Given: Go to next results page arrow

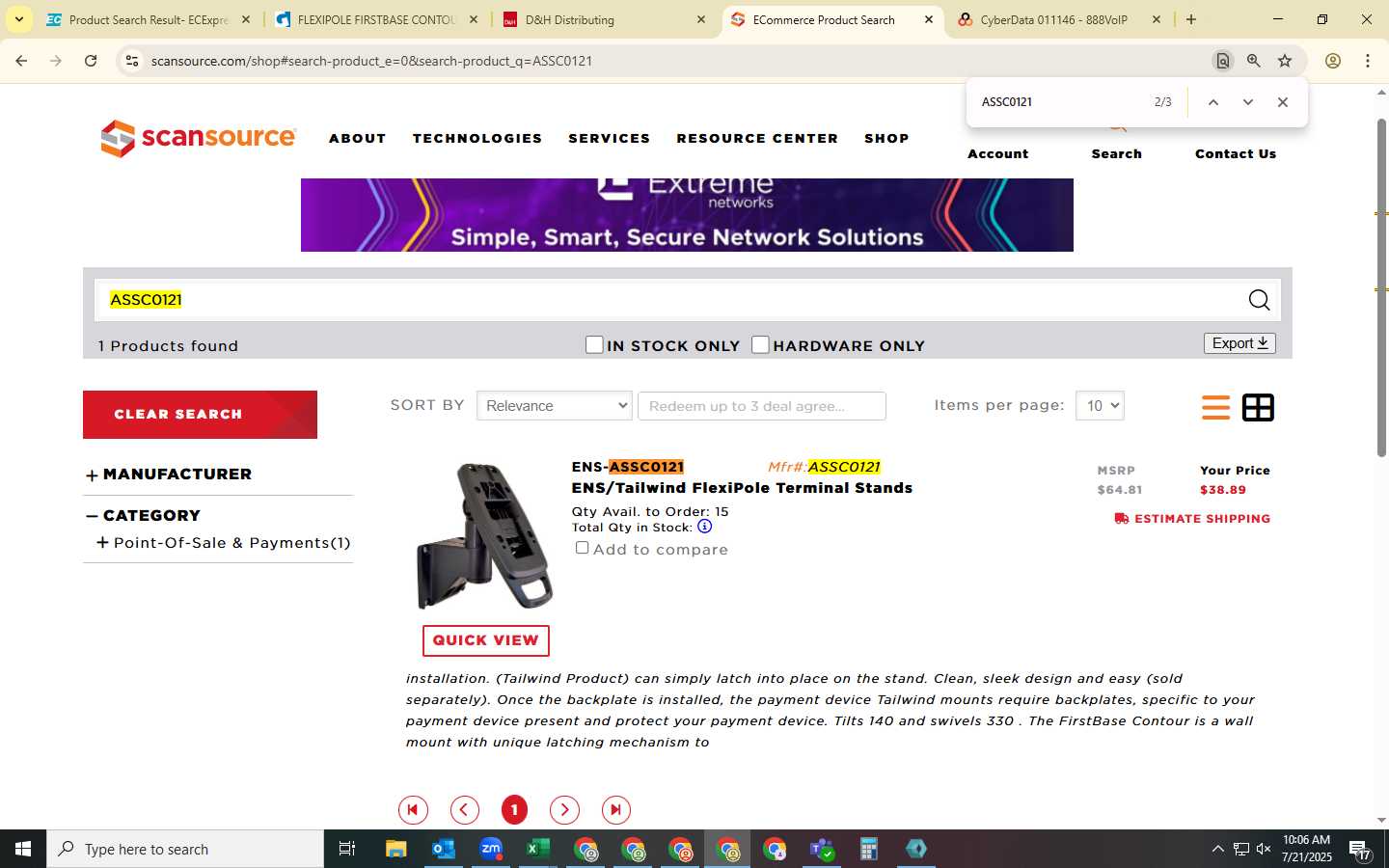Looking at the screenshot, I should [564, 810].
